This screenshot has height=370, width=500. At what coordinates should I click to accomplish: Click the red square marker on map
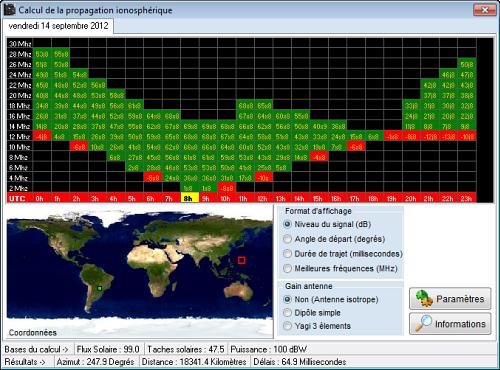[242, 260]
